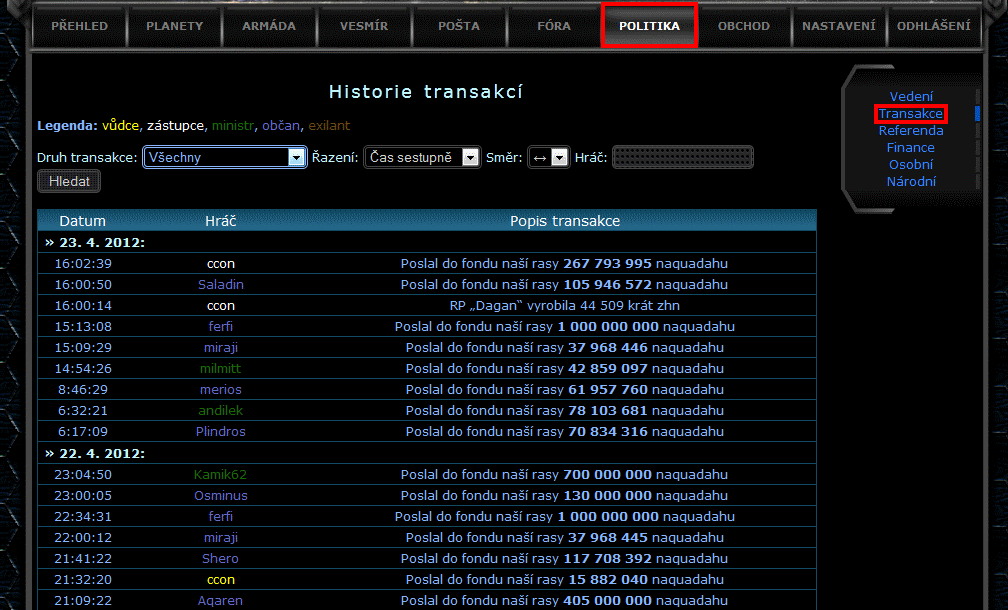1008x610 pixels.
Task: Open the VESMÍR section
Action: [x=364, y=26]
